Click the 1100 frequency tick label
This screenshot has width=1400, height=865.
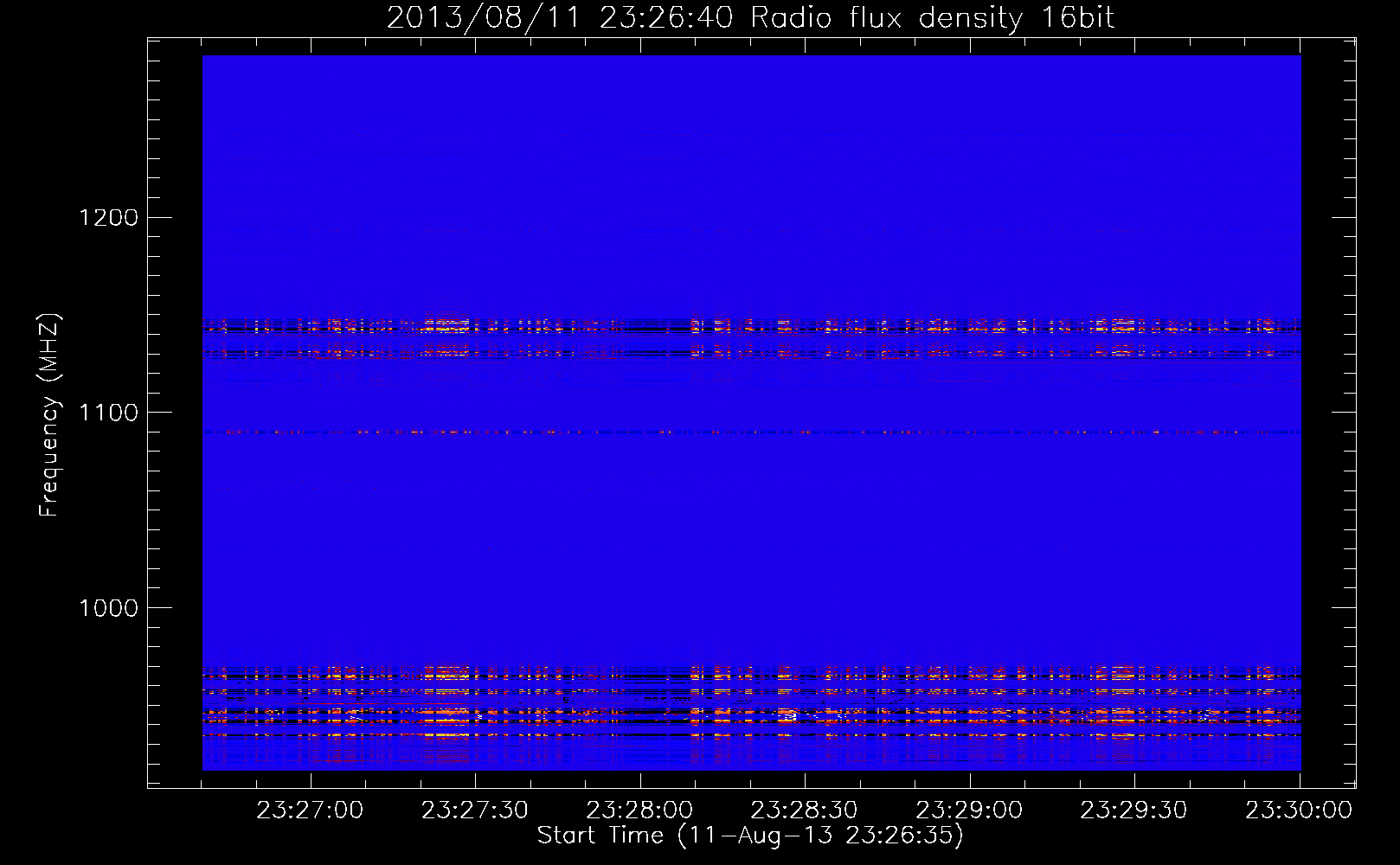coord(108,413)
